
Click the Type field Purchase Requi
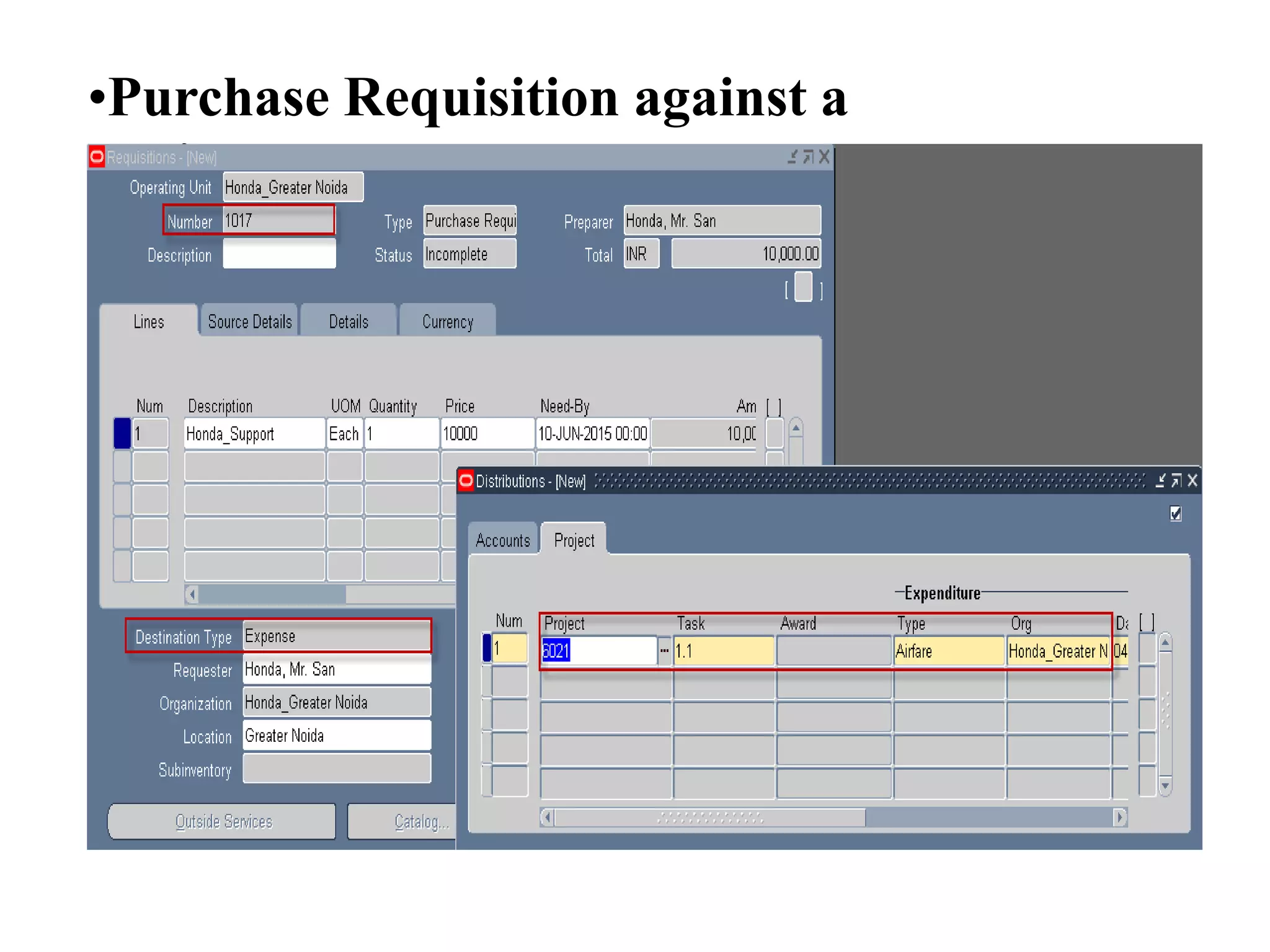click(470, 221)
